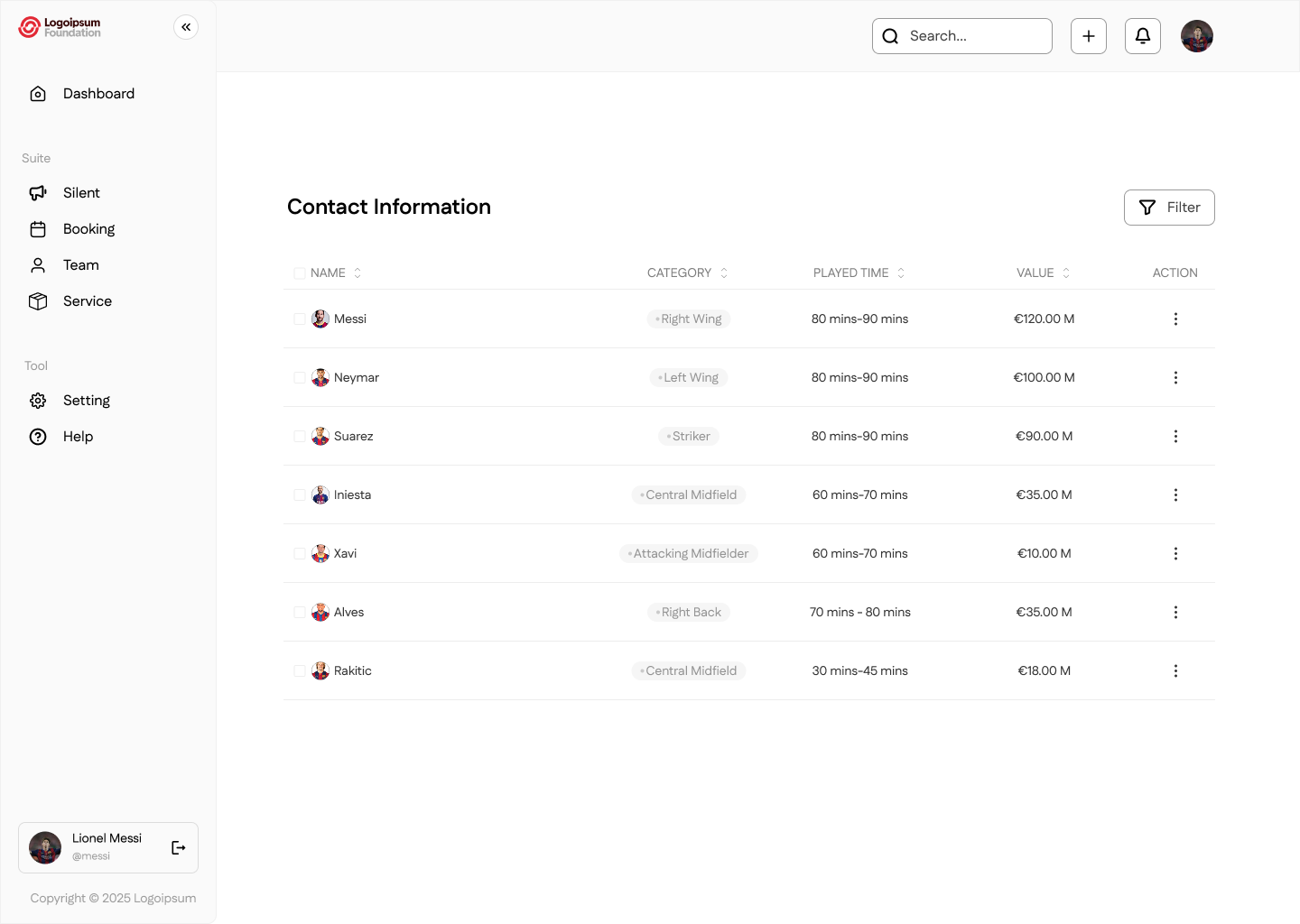
Task: Go to the Booking sidebar item
Action: click(88, 229)
